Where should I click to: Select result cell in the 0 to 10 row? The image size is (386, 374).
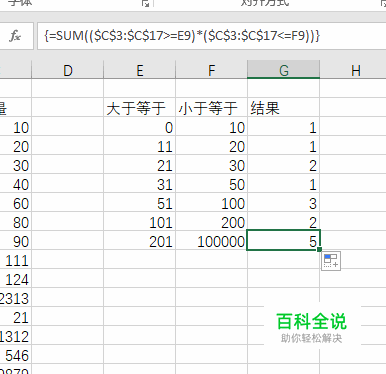pyautogui.click(x=284, y=127)
